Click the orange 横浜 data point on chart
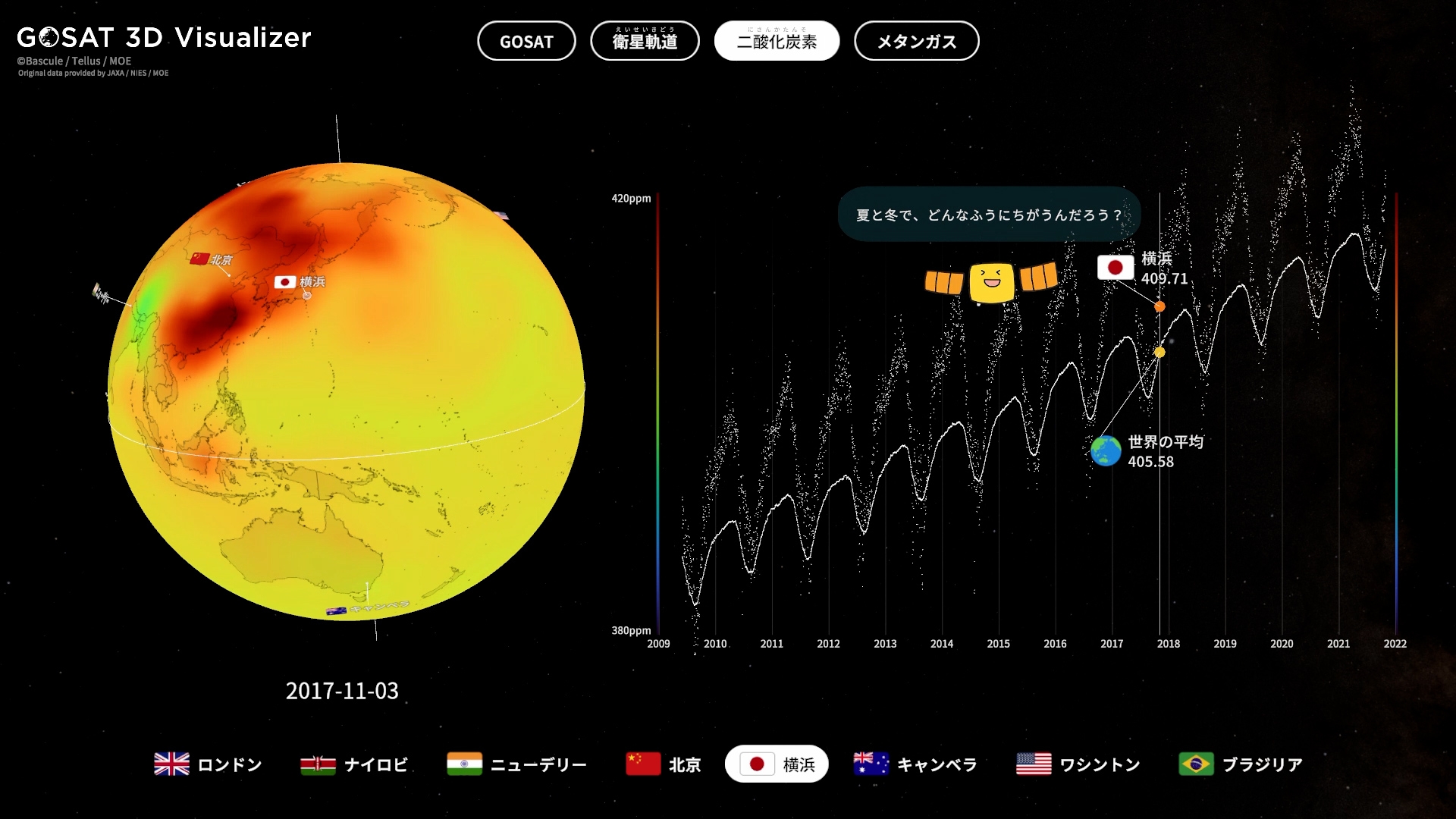This screenshot has height=819, width=1456. point(1159,306)
